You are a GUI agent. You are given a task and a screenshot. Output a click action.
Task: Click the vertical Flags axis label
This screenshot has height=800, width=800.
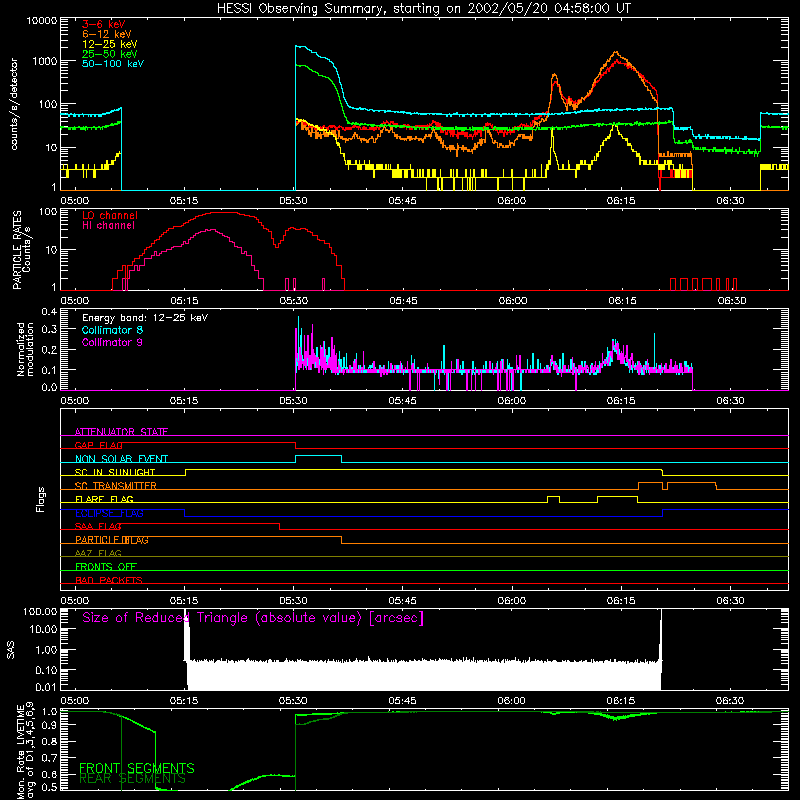click(40, 499)
